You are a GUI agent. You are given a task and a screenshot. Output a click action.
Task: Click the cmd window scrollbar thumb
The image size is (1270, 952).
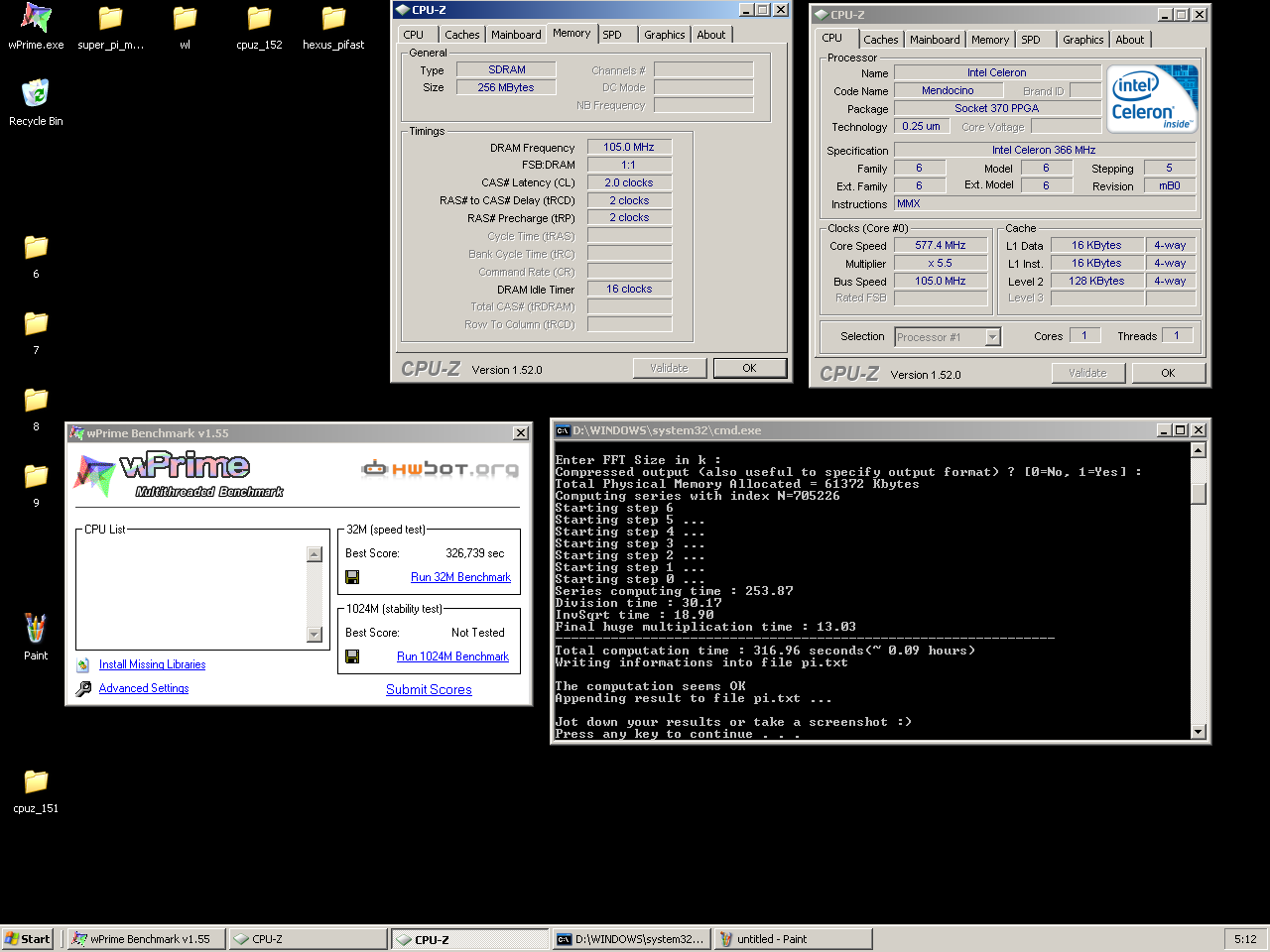coord(1198,494)
